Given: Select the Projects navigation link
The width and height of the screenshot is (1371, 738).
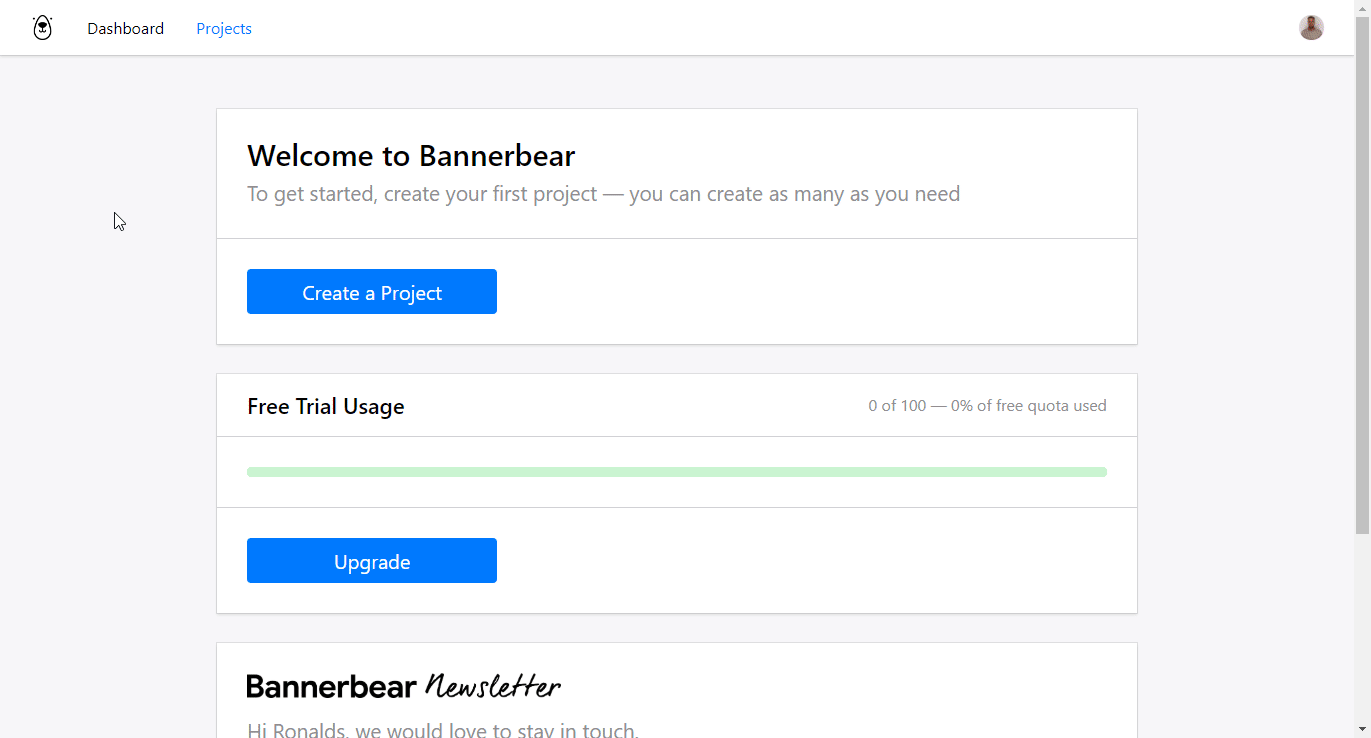Looking at the screenshot, I should (x=223, y=28).
